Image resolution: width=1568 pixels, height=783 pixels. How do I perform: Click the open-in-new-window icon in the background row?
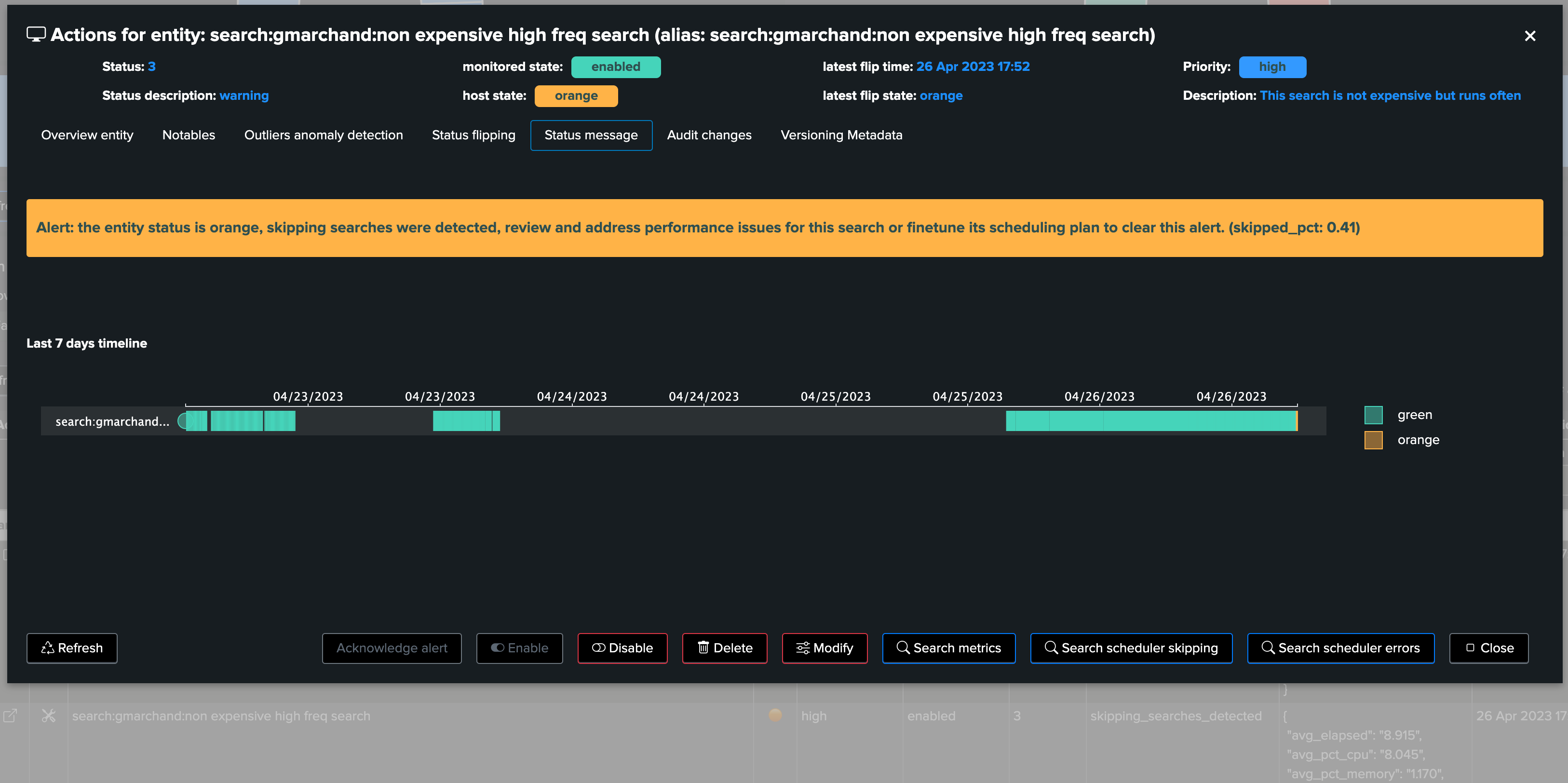click(10, 716)
